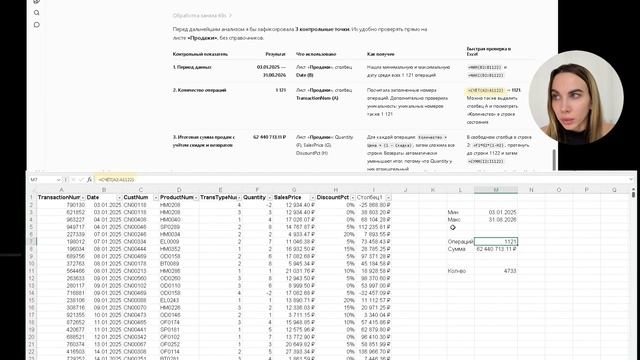Open the DiscountPct column filter dropdown
Image resolution: width=640 pixels, height=360 pixels.
[x=352, y=198]
